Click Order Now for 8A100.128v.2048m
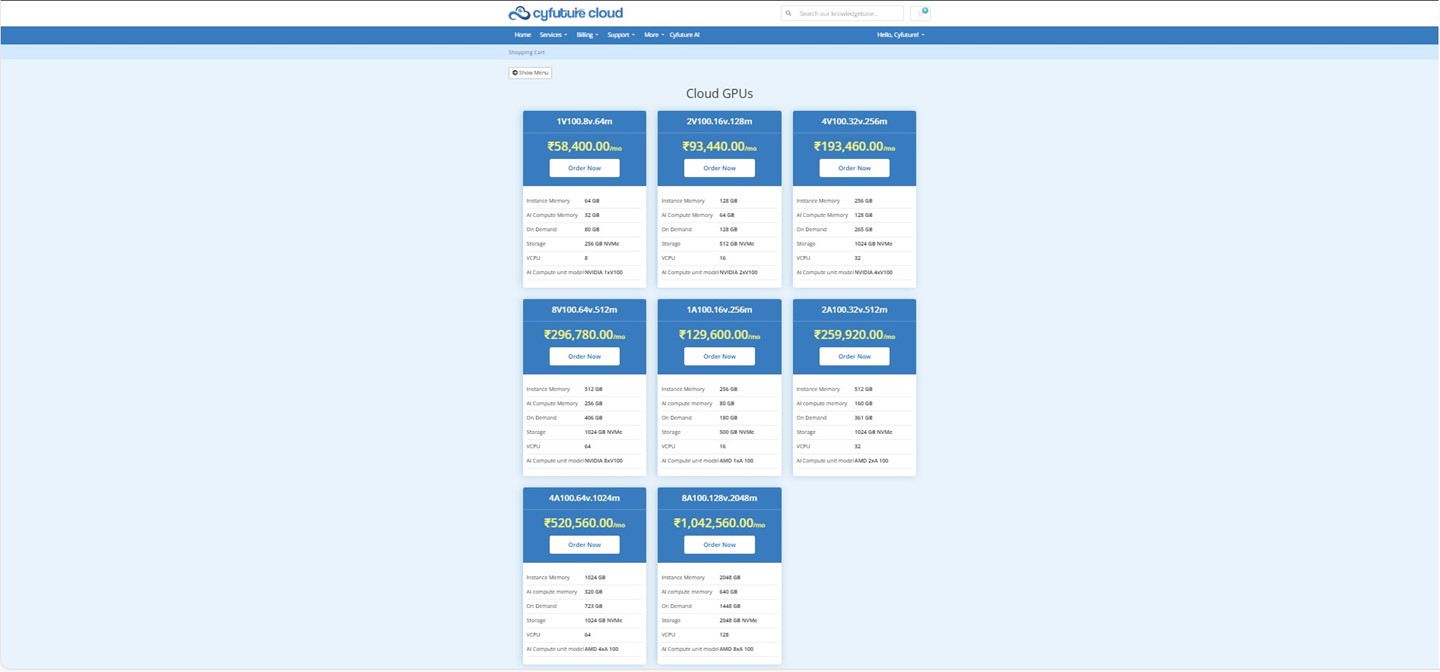This screenshot has height=672, width=1440. pyautogui.click(x=719, y=545)
